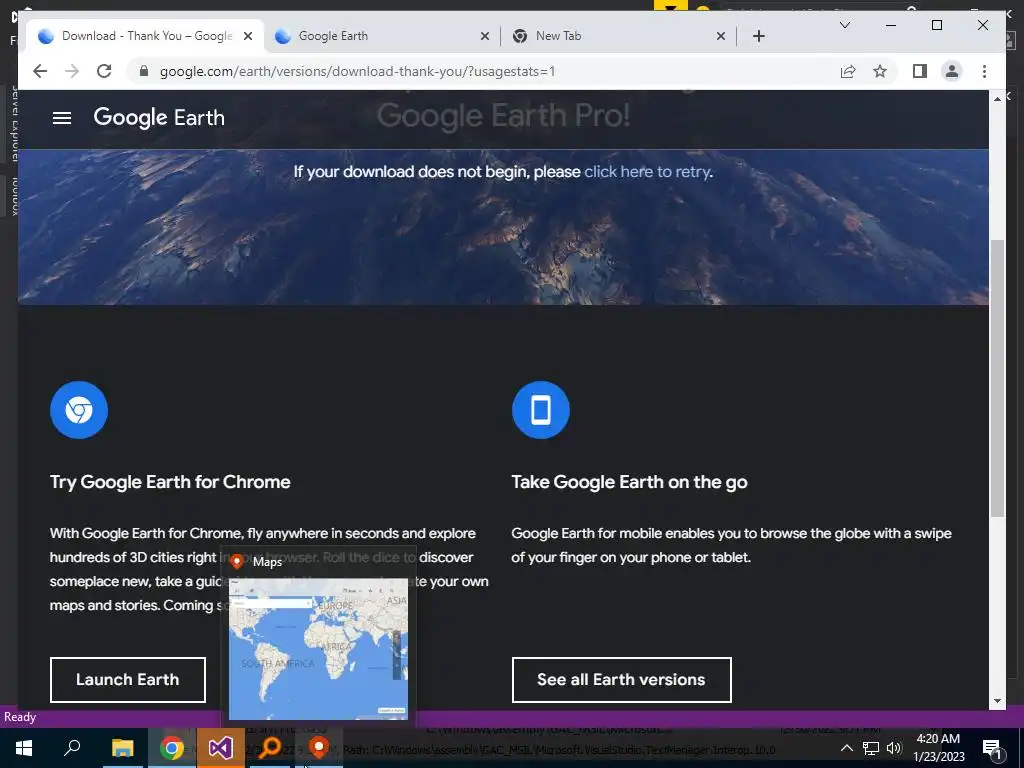1024x768 pixels.
Task: Open tab search dropdown chevron
Action: pos(844,25)
